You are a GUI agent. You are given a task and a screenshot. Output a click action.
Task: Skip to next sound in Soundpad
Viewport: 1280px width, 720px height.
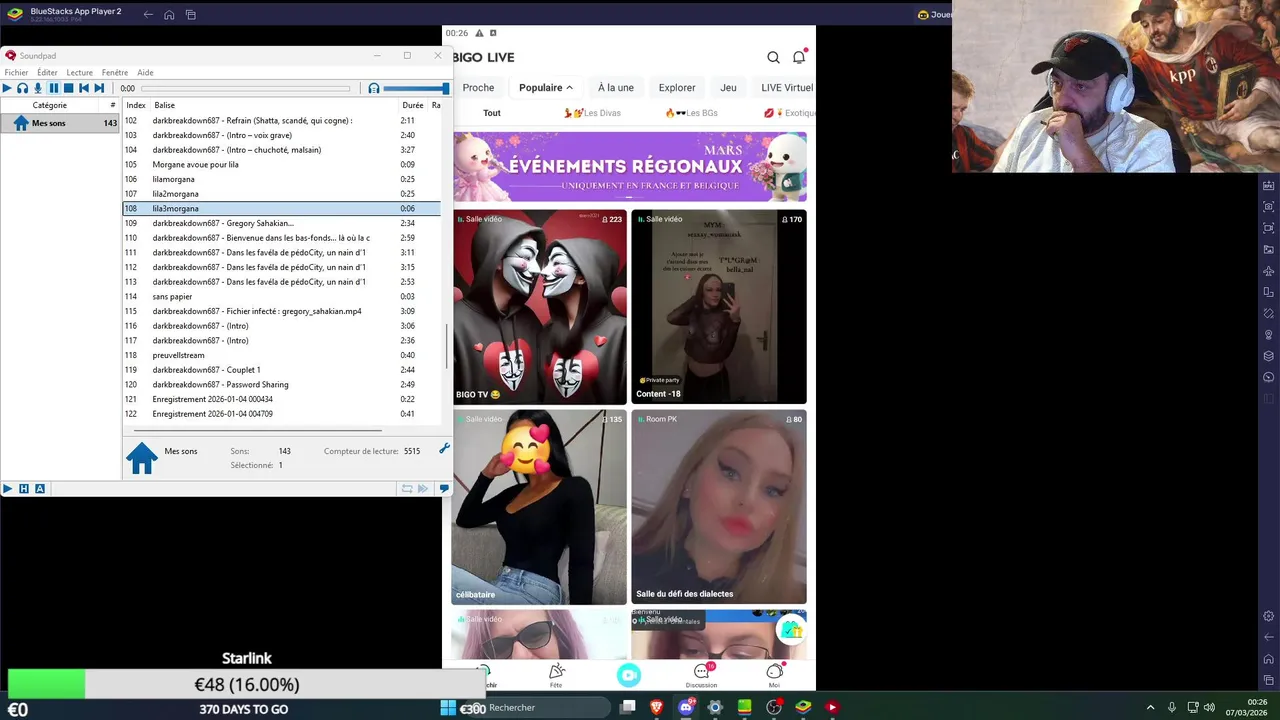pyautogui.click(x=99, y=88)
